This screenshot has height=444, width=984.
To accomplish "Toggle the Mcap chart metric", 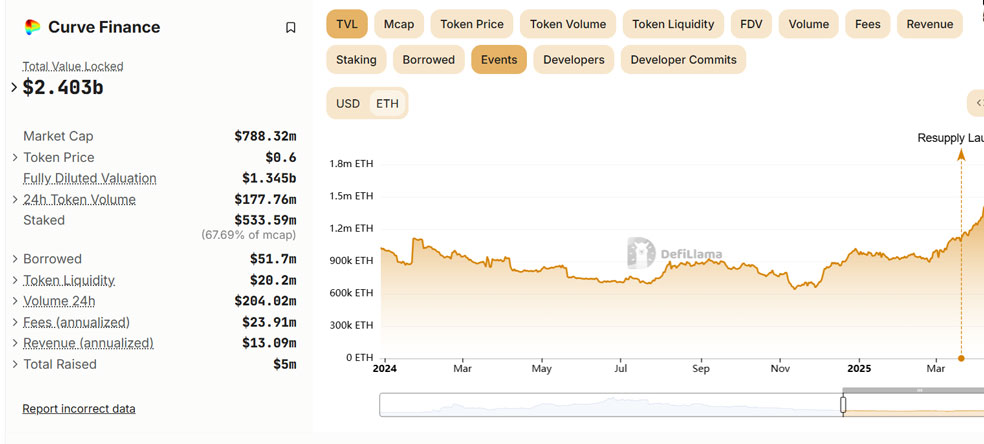I will tap(399, 24).
